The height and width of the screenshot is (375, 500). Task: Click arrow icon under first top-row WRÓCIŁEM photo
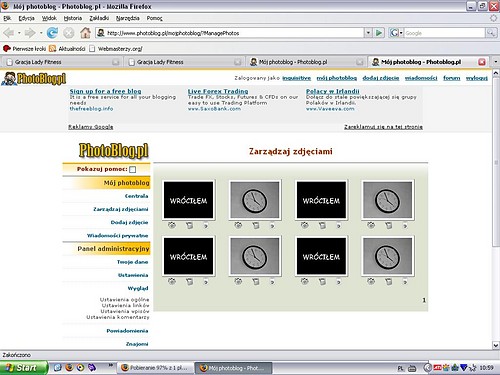coord(206,226)
